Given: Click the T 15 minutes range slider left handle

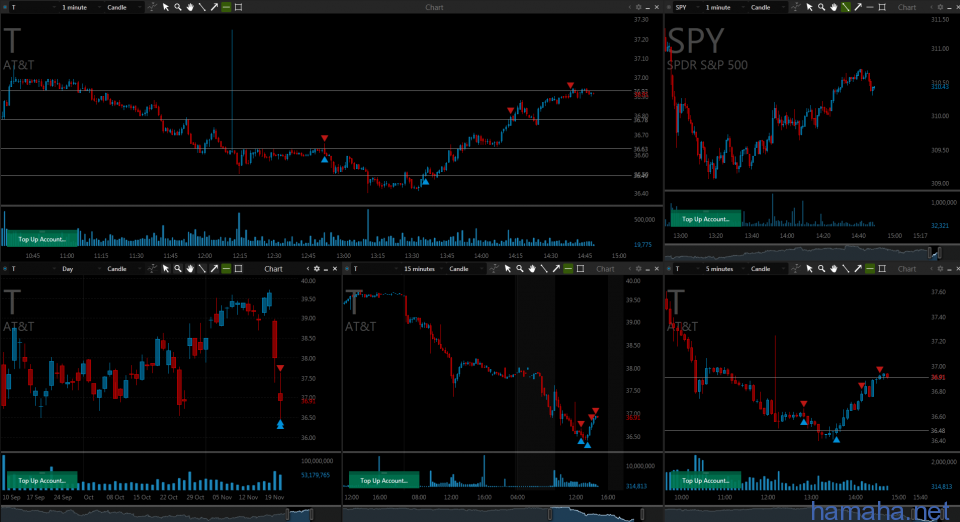Looking at the screenshot, I should click(x=549, y=514).
